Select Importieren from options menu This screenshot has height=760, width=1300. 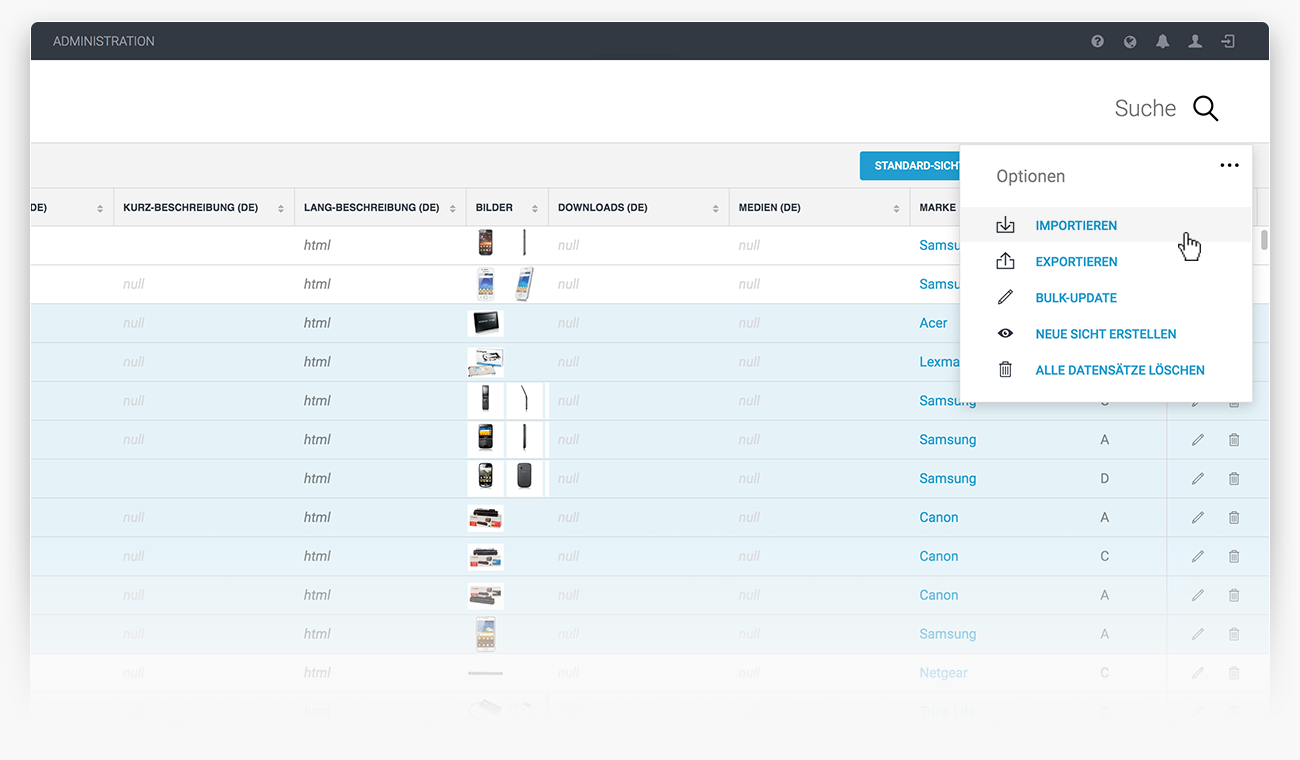point(1076,226)
